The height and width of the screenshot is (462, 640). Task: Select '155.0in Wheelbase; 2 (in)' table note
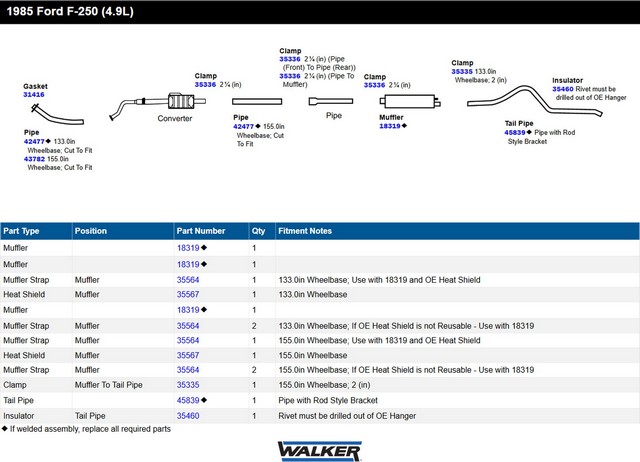(324, 385)
